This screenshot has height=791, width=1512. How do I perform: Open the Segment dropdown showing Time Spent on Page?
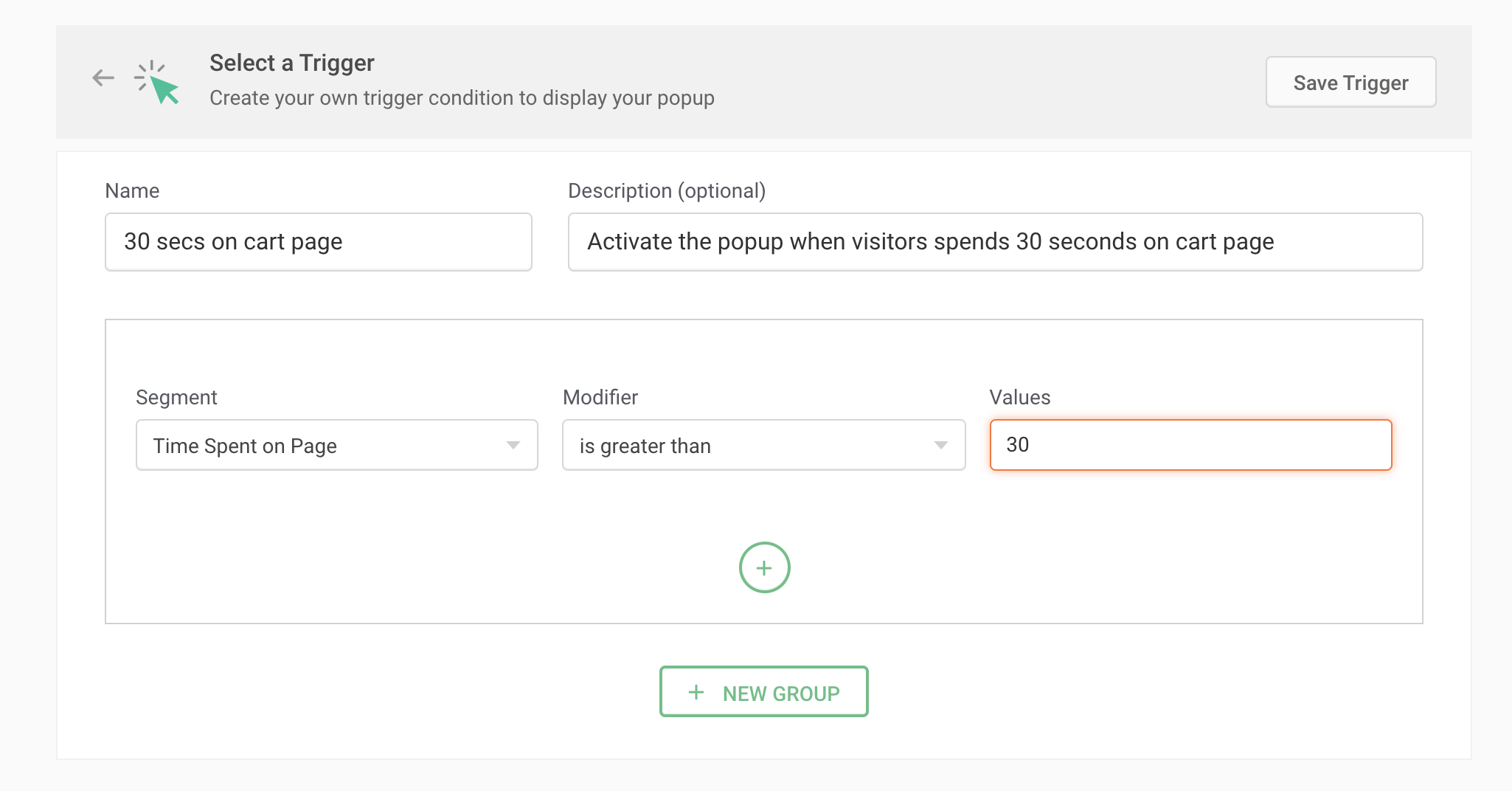(x=325, y=446)
